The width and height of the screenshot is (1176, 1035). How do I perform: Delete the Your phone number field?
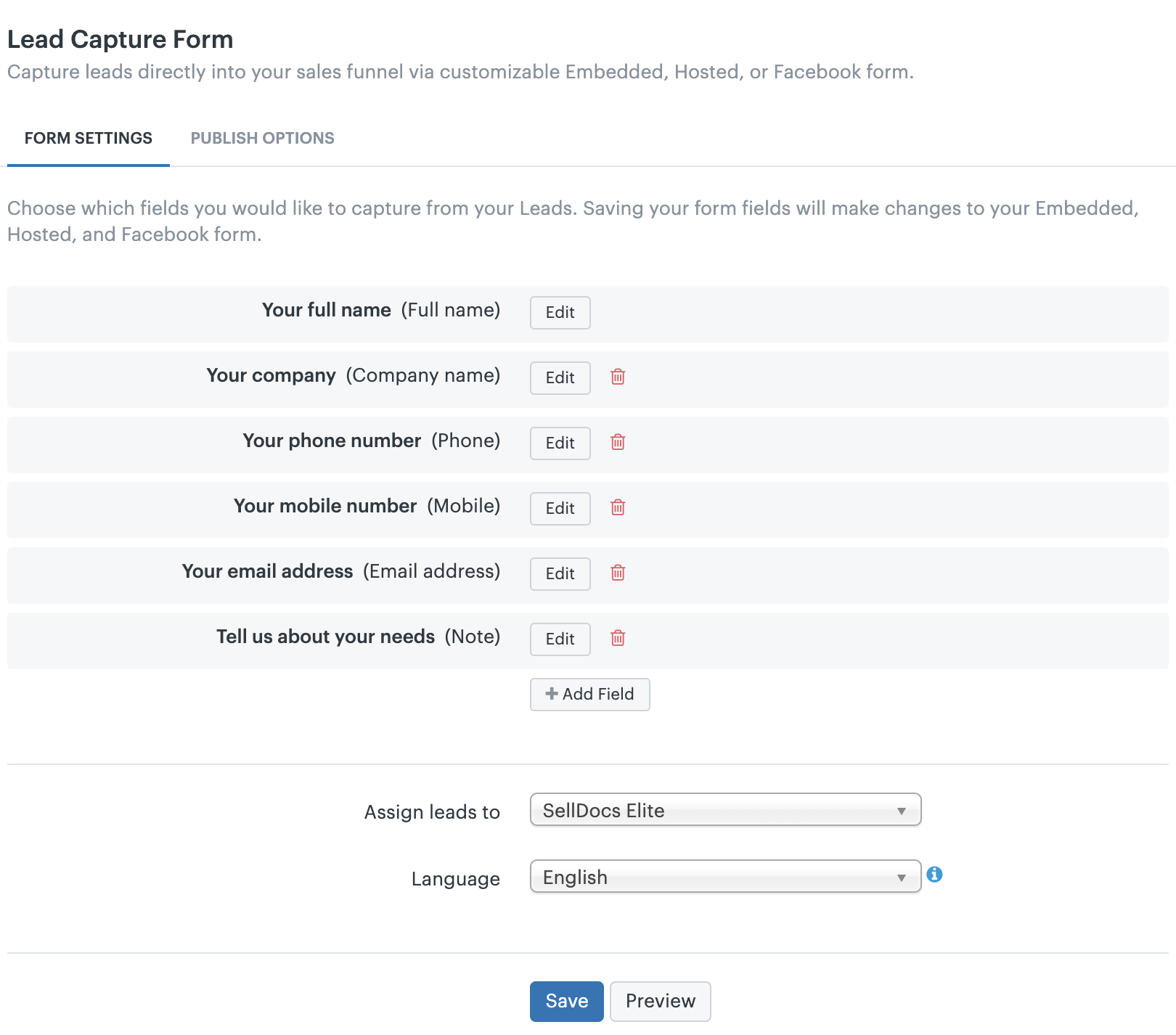(618, 442)
